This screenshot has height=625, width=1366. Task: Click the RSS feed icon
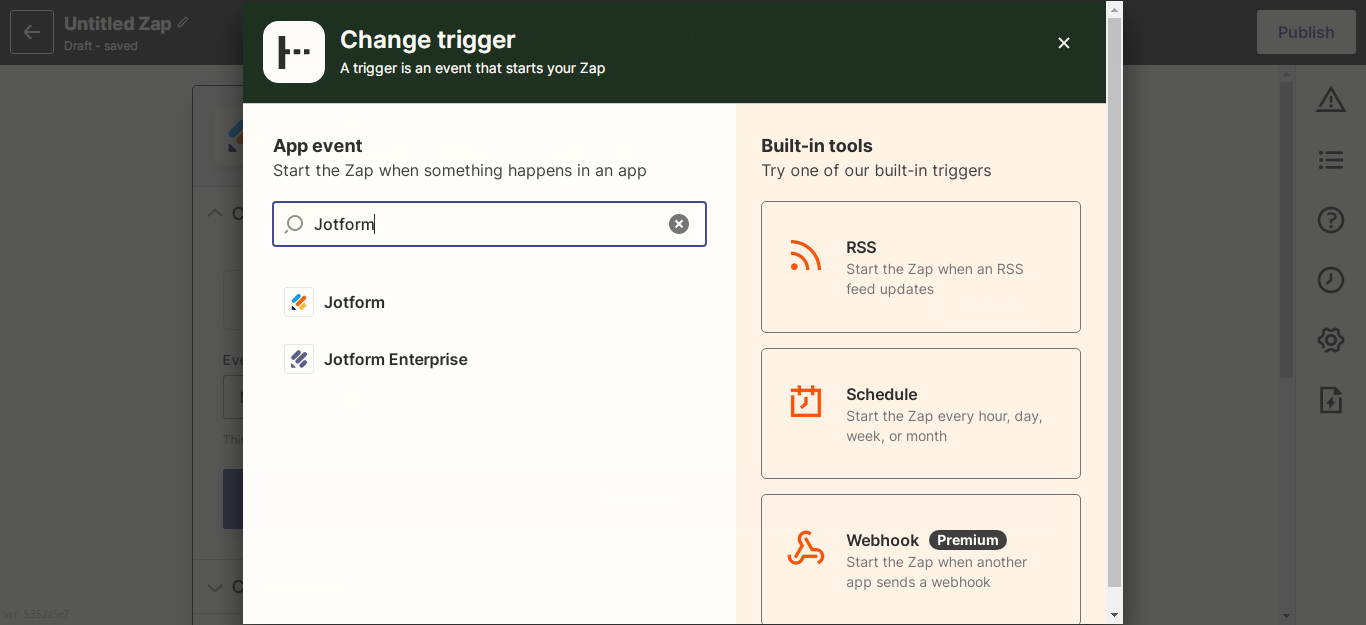[x=805, y=255]
